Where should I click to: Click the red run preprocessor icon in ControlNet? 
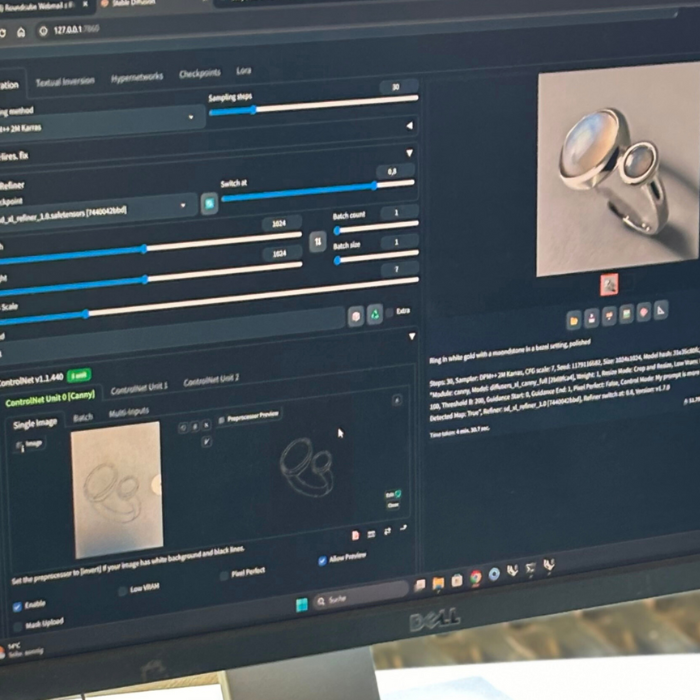click(x=356, y=535)
